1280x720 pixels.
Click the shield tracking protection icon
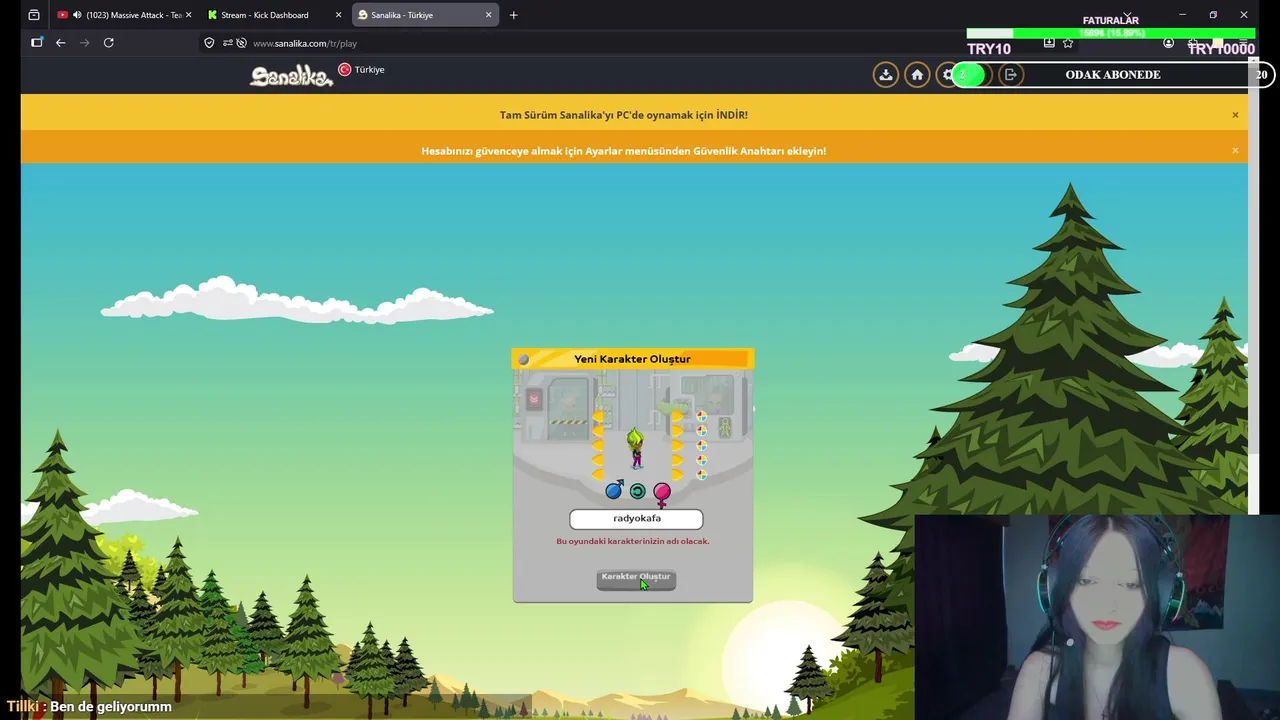pos(209,43)
